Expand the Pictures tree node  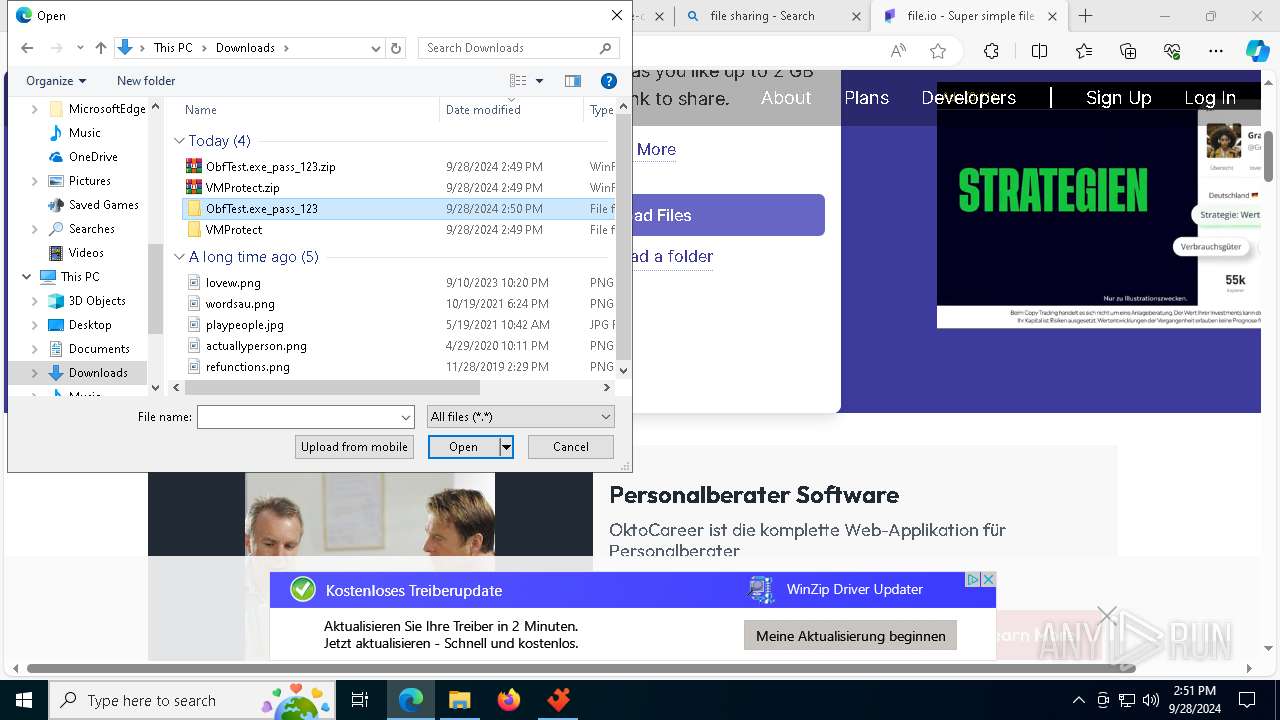35,181
